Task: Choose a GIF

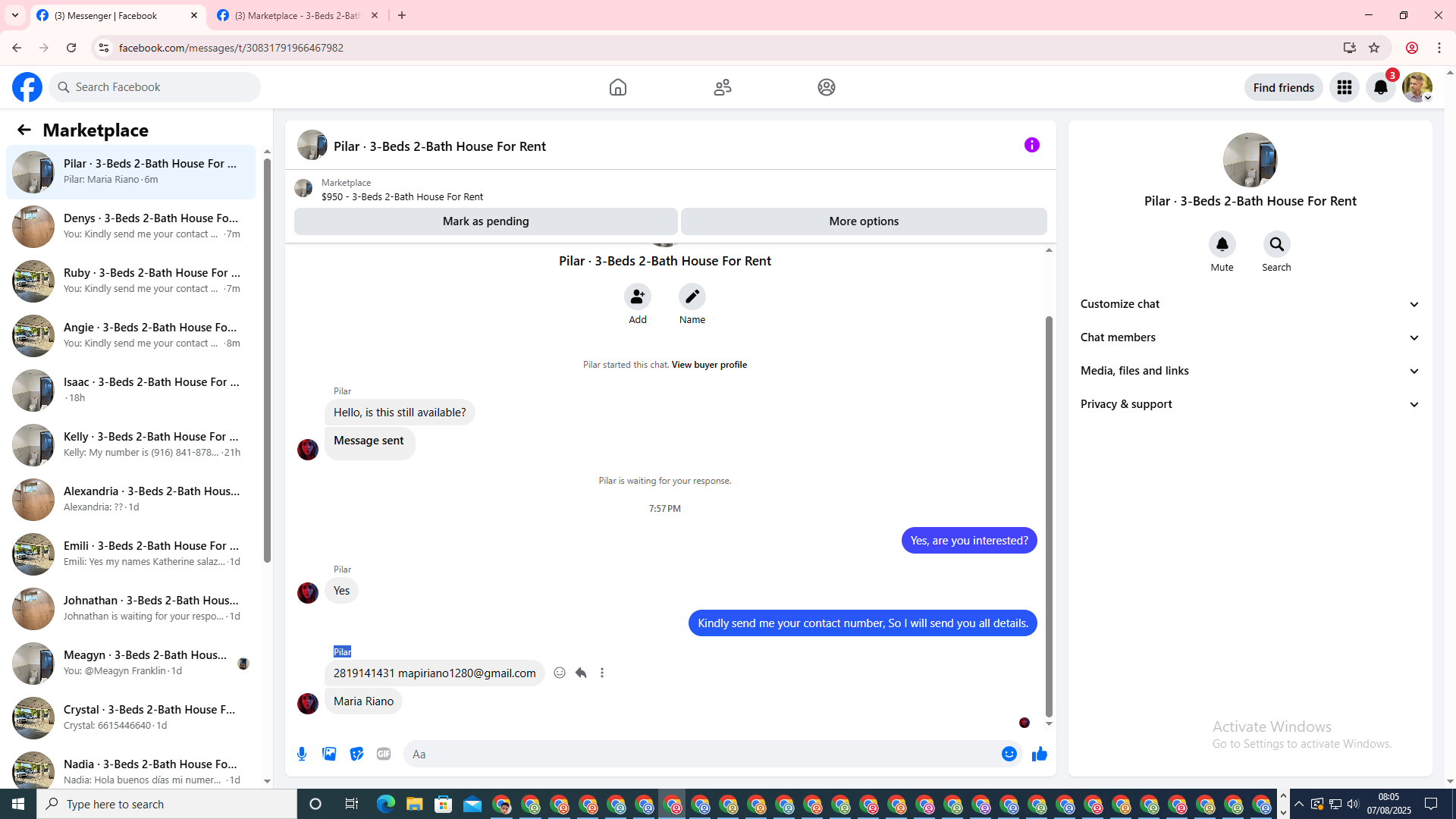Action: pyautogui.click(x=384, y=754)
